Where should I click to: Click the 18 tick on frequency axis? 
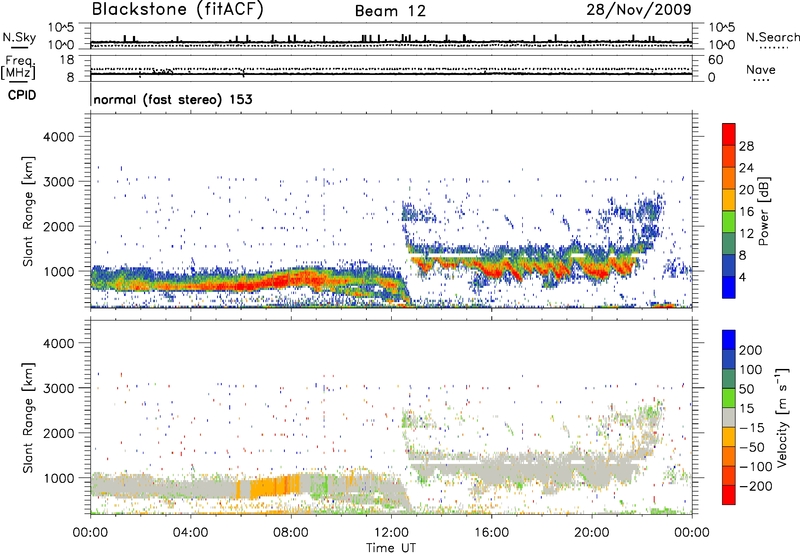point(67,60)
